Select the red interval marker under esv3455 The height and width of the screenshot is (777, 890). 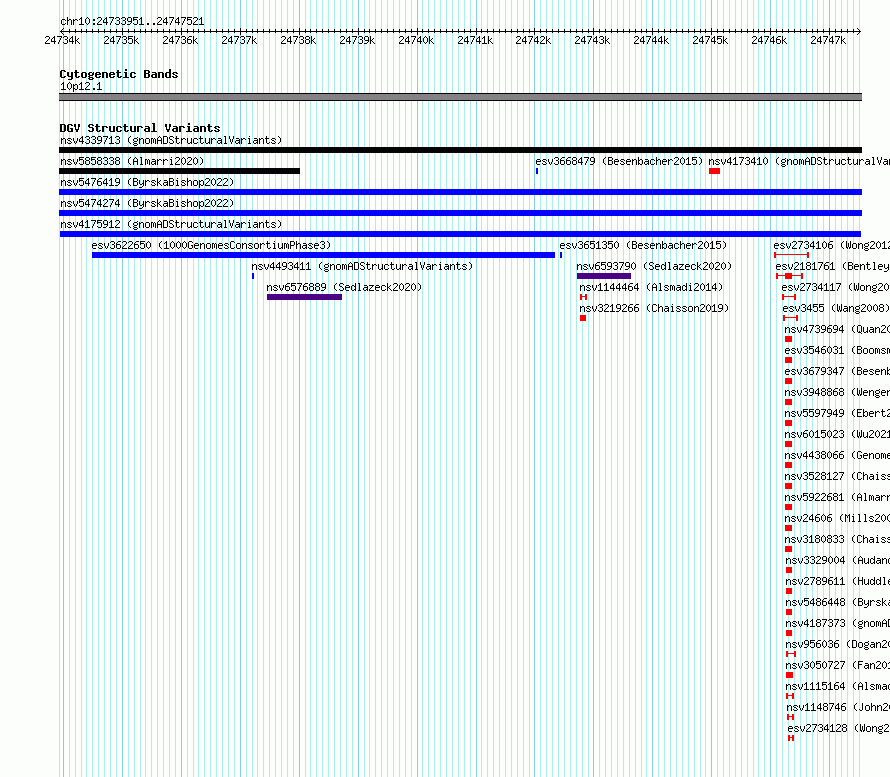tap(790, 318)
